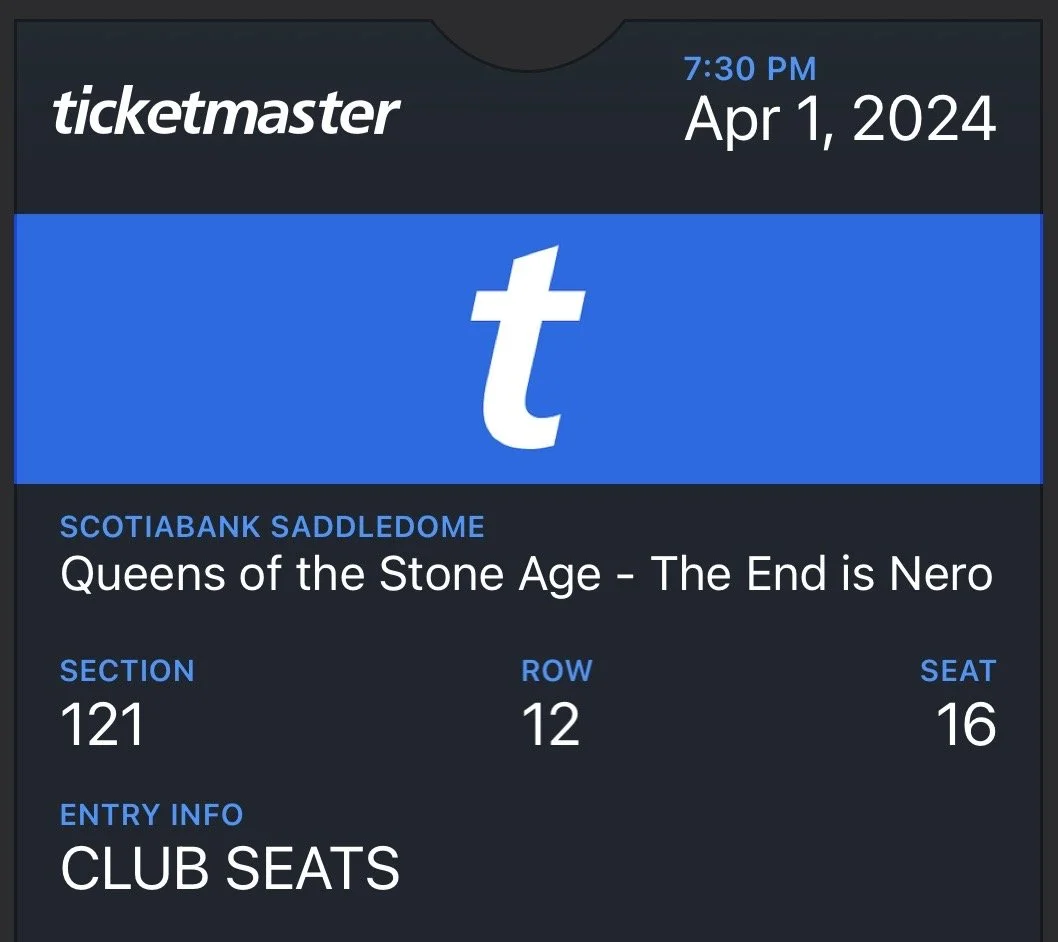Tap the CLUB SEATS entry text
This screenshot has height=942, width=1058.
(229, 868)
